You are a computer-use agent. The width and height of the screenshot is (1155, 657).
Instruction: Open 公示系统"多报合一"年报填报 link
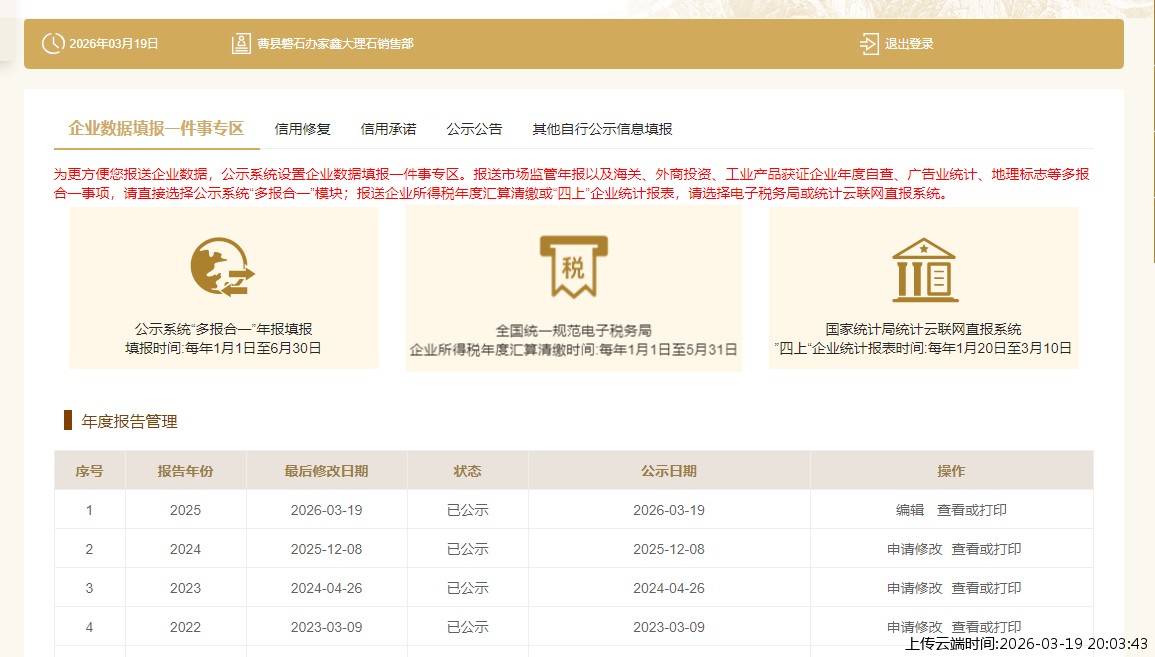pyautogui.click(x=224, y=329)
